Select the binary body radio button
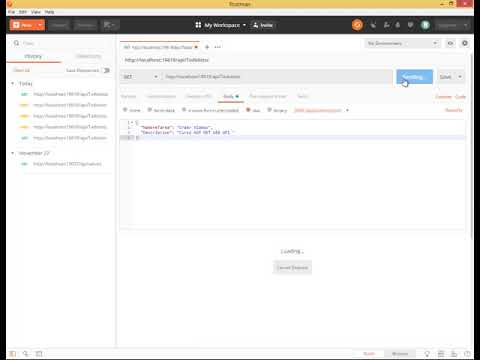The image size is (480, 360). point(269,110)
